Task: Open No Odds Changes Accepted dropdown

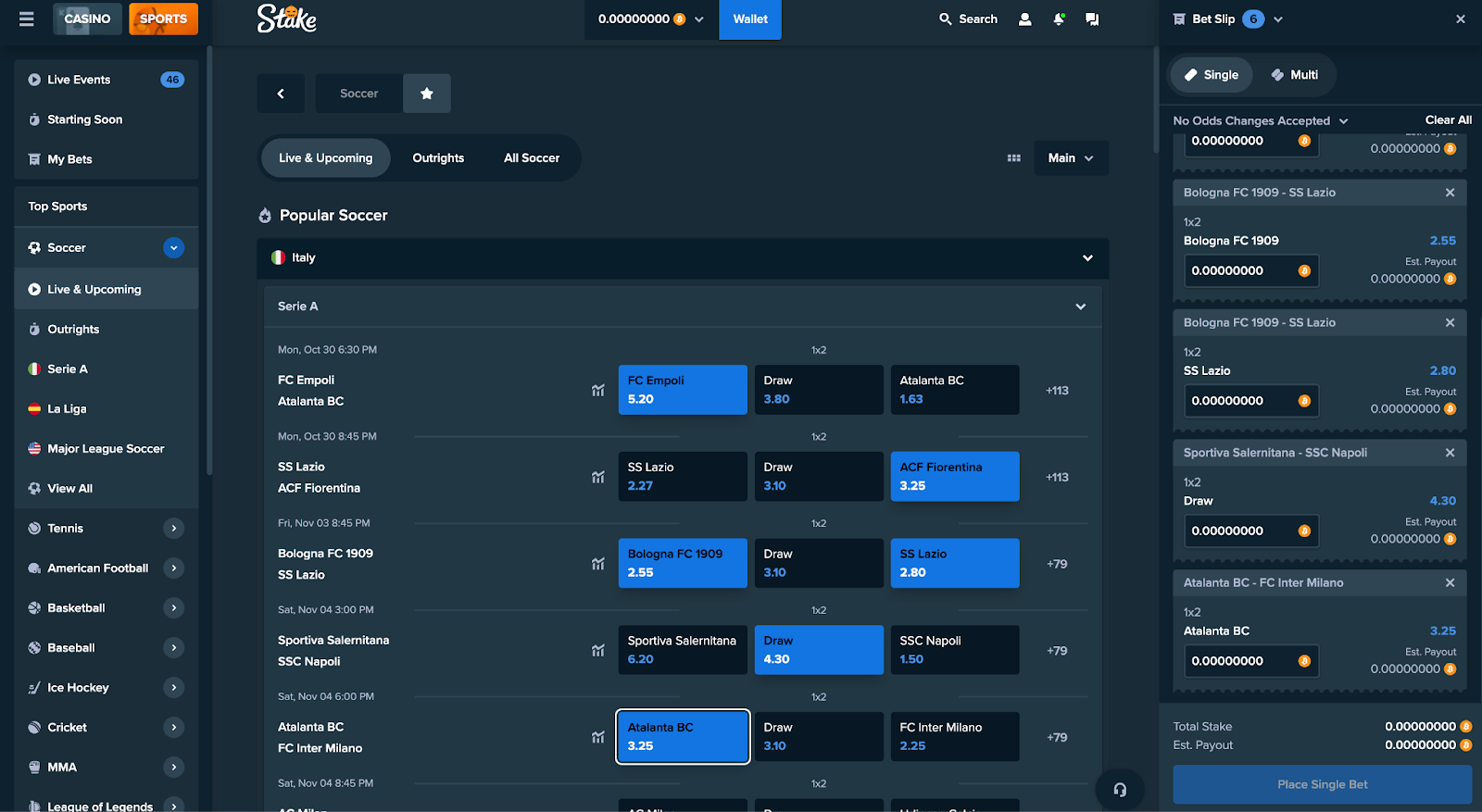Action: 1261,120
